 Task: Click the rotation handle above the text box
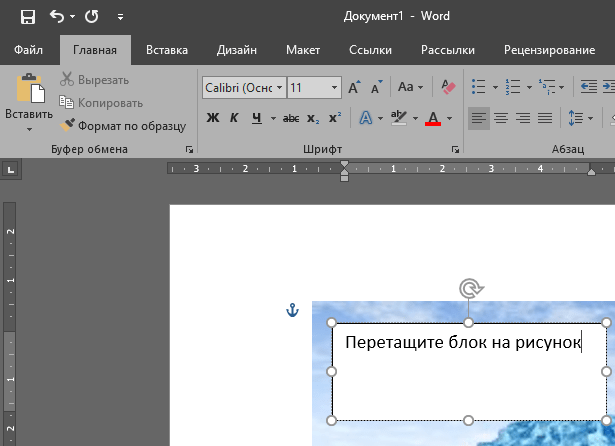pyautogui.click(x=469, y=289)
